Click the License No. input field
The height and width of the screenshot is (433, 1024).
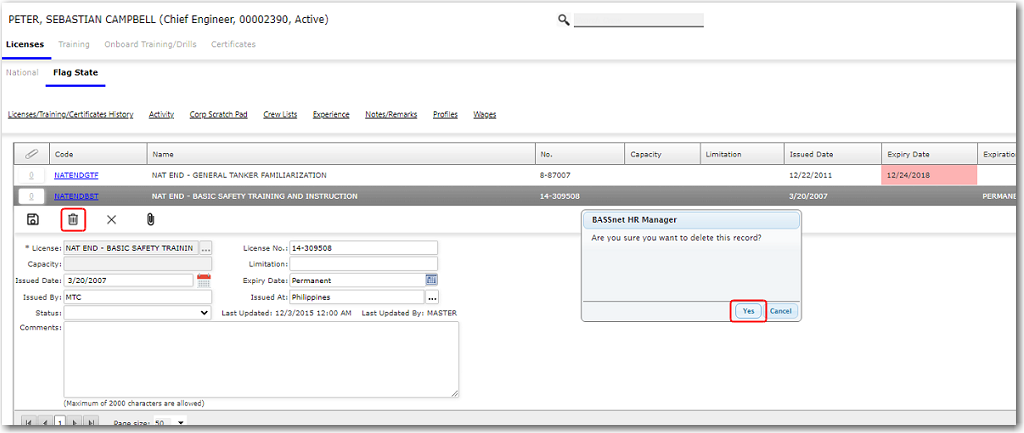[x=364, y=248]
